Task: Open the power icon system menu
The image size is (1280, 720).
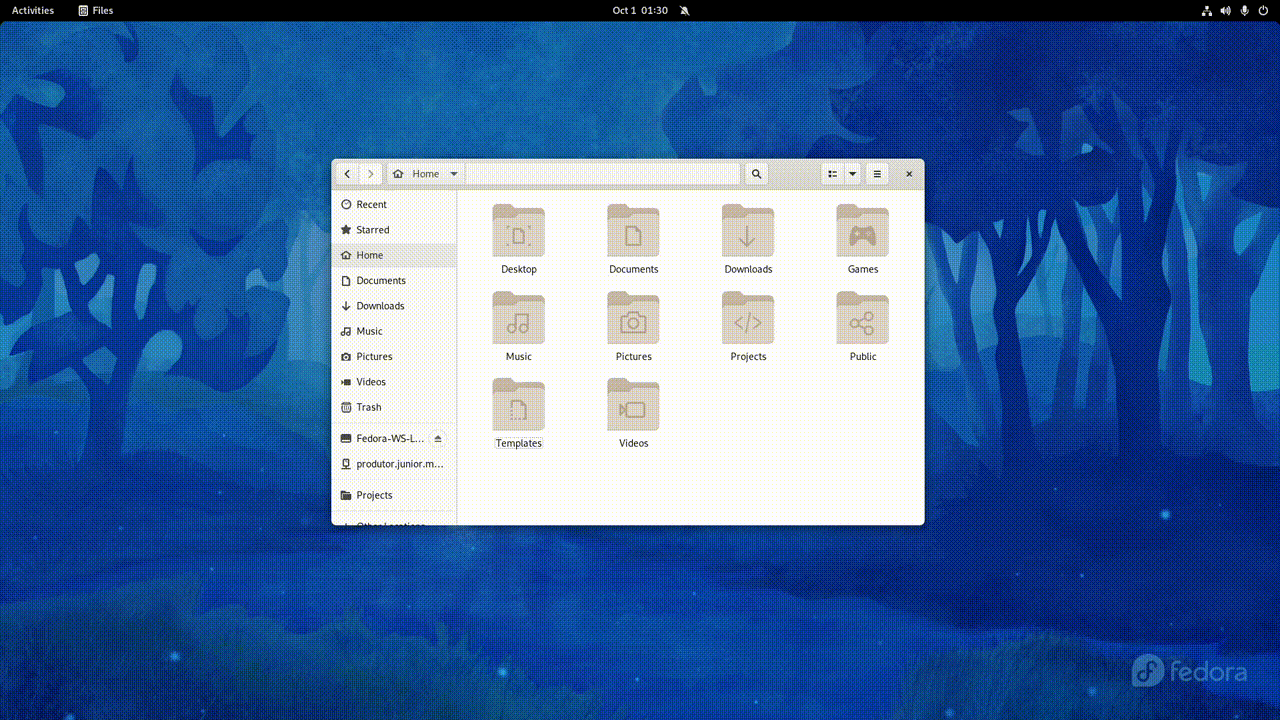Action: tap(1264, 10)
